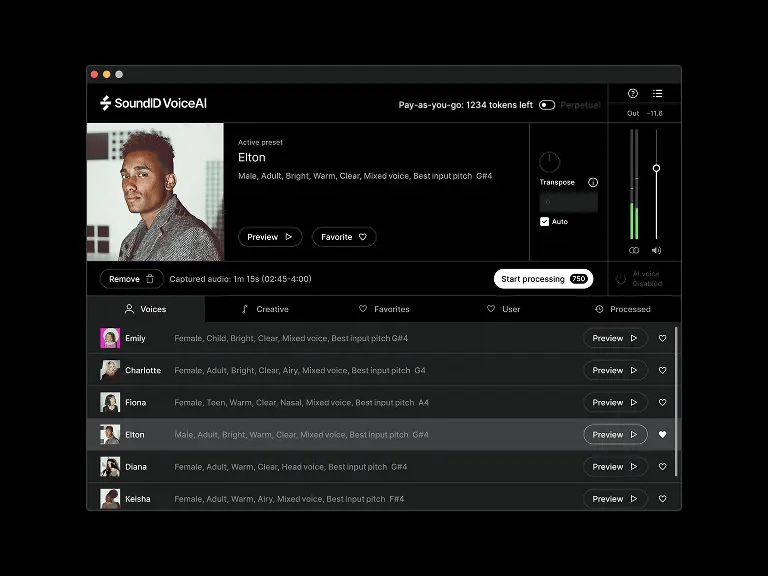This screenshot has width=768, height=576.
Task: Click the Start processing button
Action: 543,279
